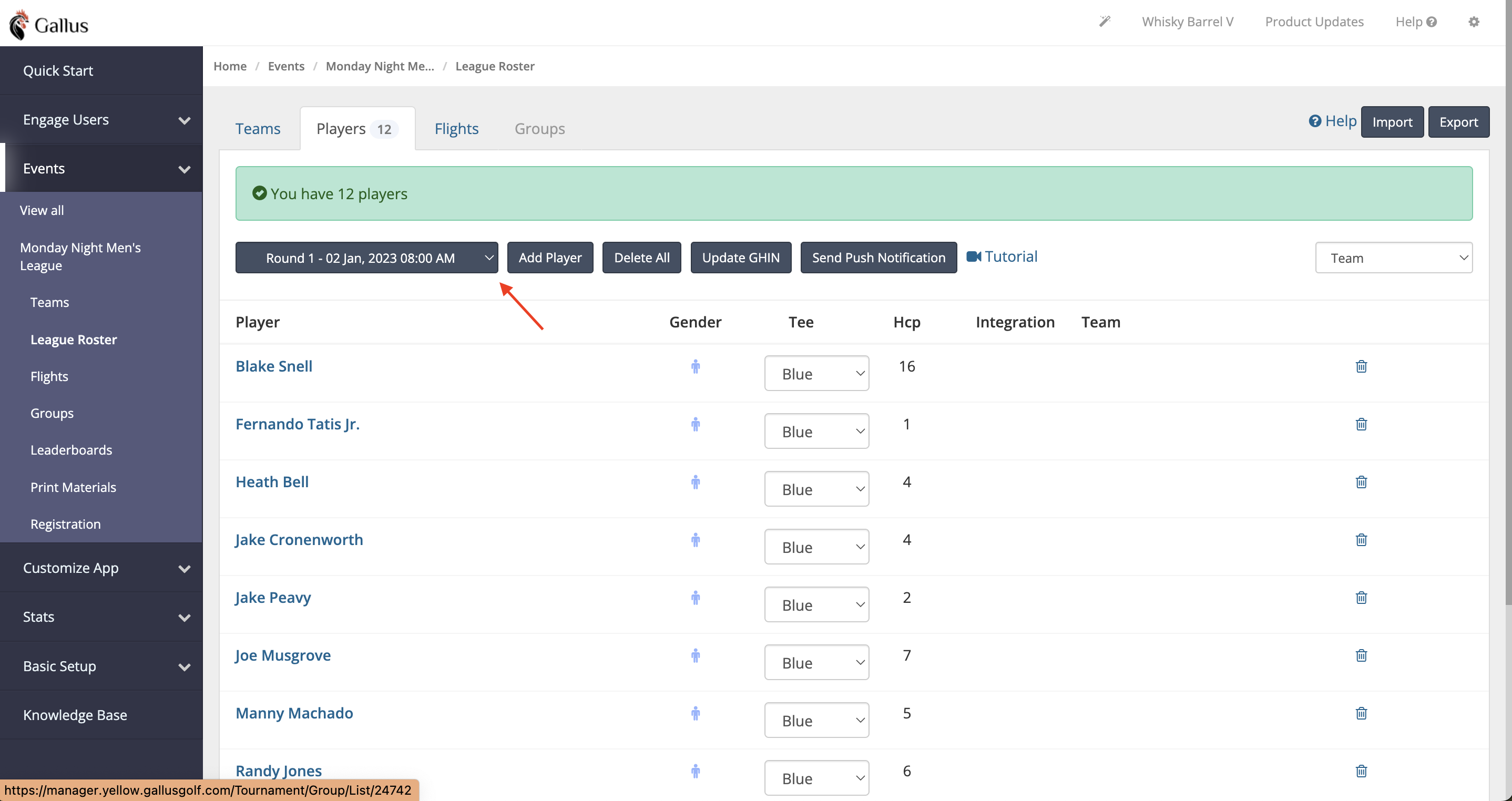This screenshot has height=801, width=1512.
Task: Go to Home breadcrumb
Action: tap(230, 66)
